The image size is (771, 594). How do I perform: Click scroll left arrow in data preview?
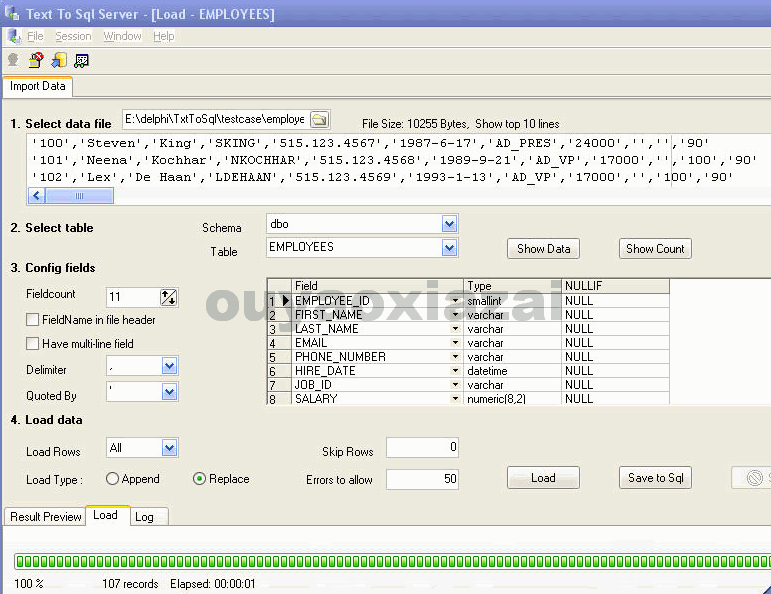pos(37,196)
